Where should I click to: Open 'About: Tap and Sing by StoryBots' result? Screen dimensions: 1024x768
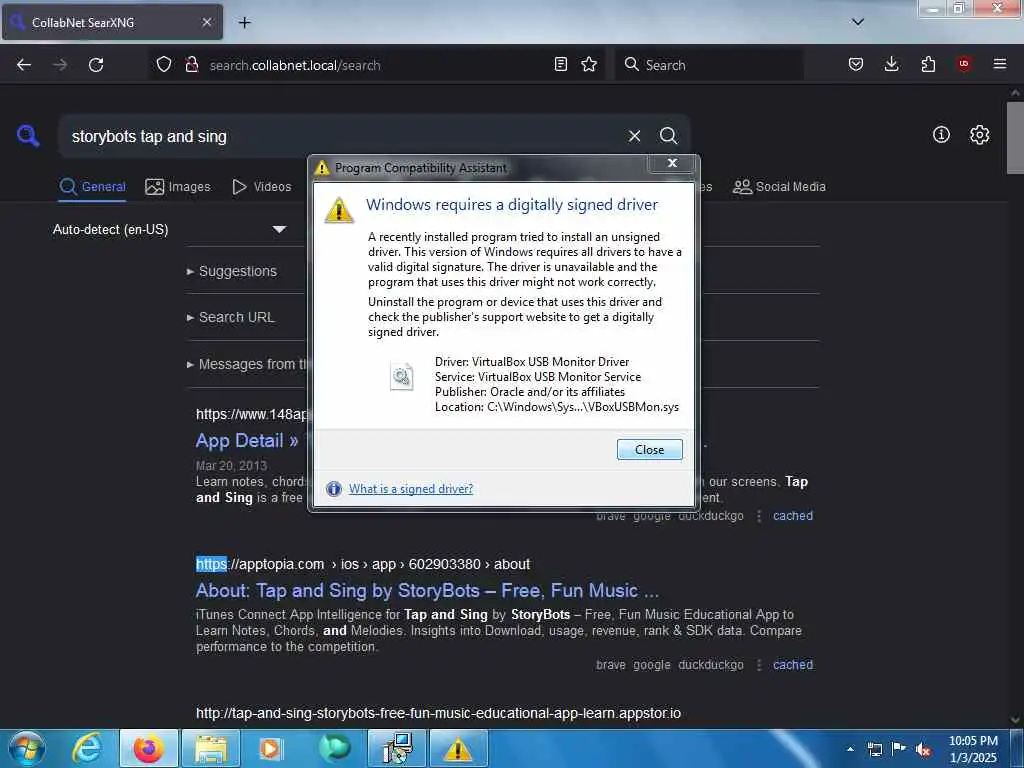(x=427, y=590)
